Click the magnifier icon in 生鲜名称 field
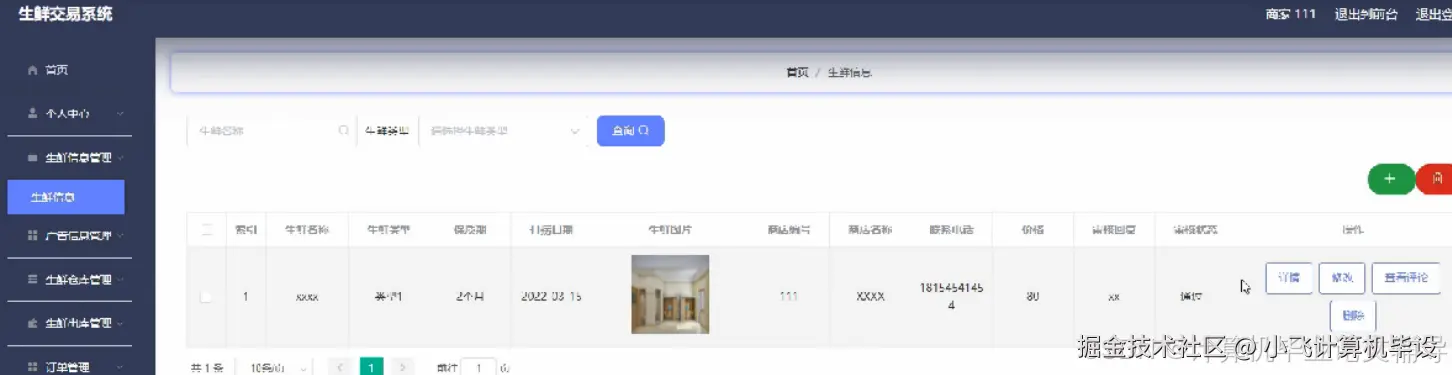 344,131
